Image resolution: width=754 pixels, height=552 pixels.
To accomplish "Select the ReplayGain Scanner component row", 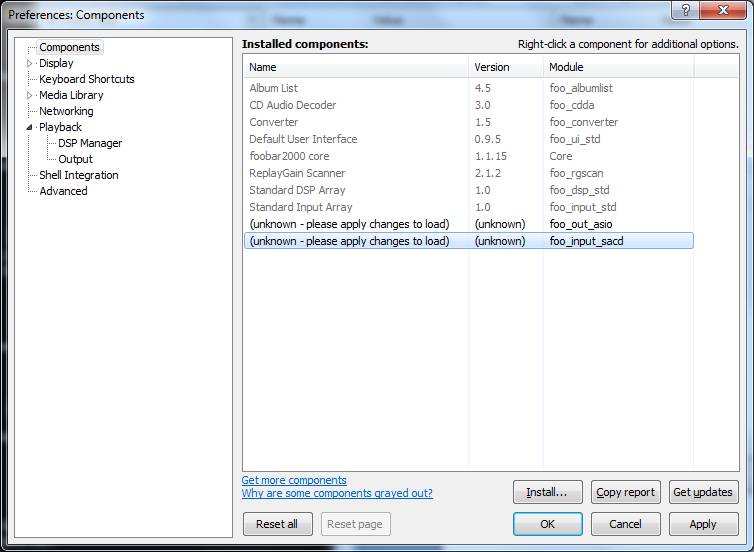I will 469,173.
